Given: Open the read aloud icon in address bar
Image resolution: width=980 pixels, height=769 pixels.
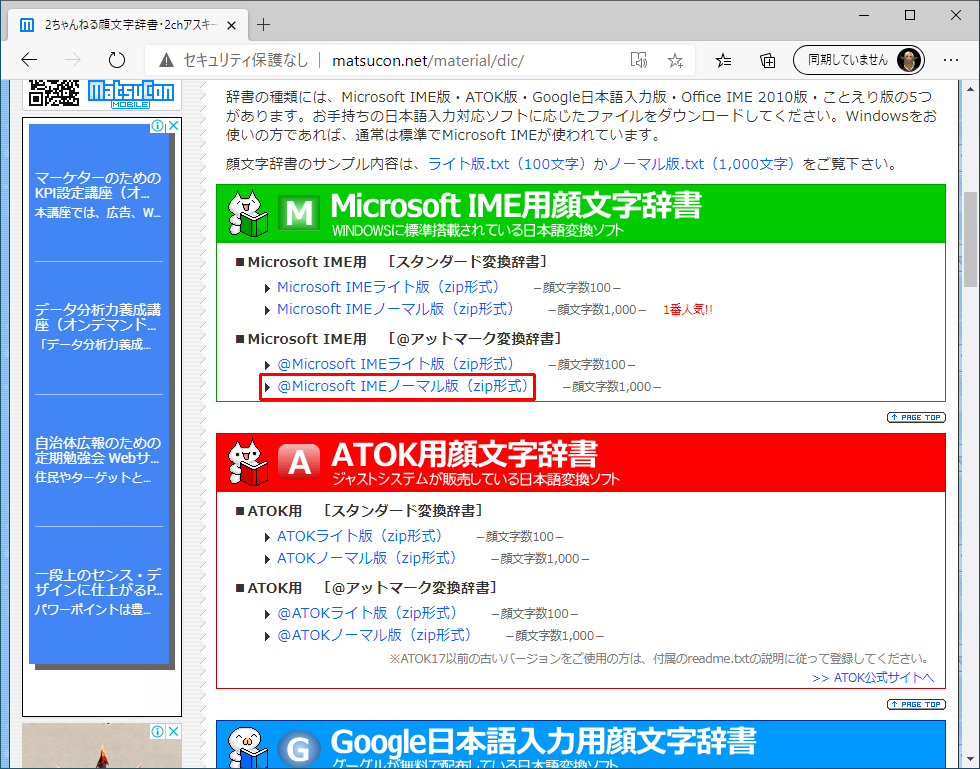Looking at the screenshot, I should click(x=639, y=60).
